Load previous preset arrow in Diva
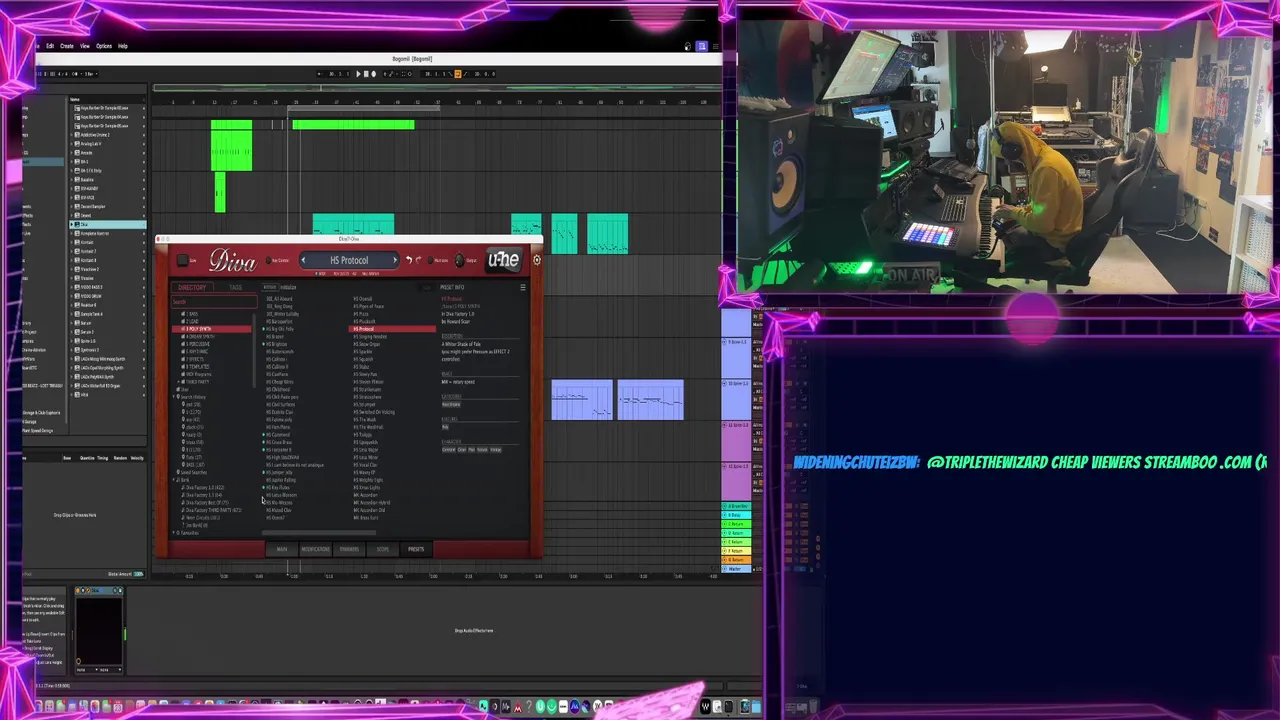 pyautogui.click(x=303, y=260)
